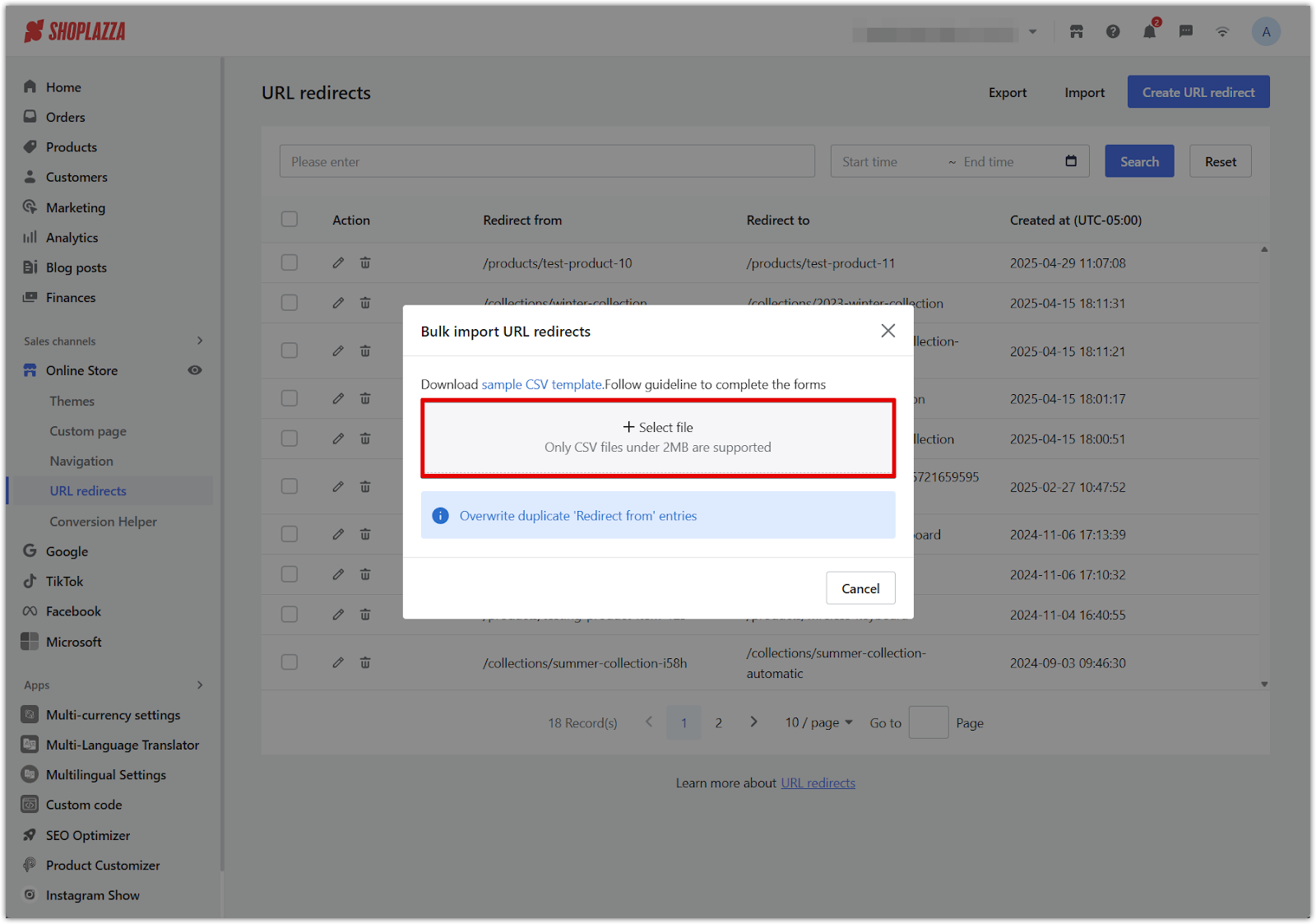
Task: Open the 10 / page dropdown
Action: (x=818, y=722)
